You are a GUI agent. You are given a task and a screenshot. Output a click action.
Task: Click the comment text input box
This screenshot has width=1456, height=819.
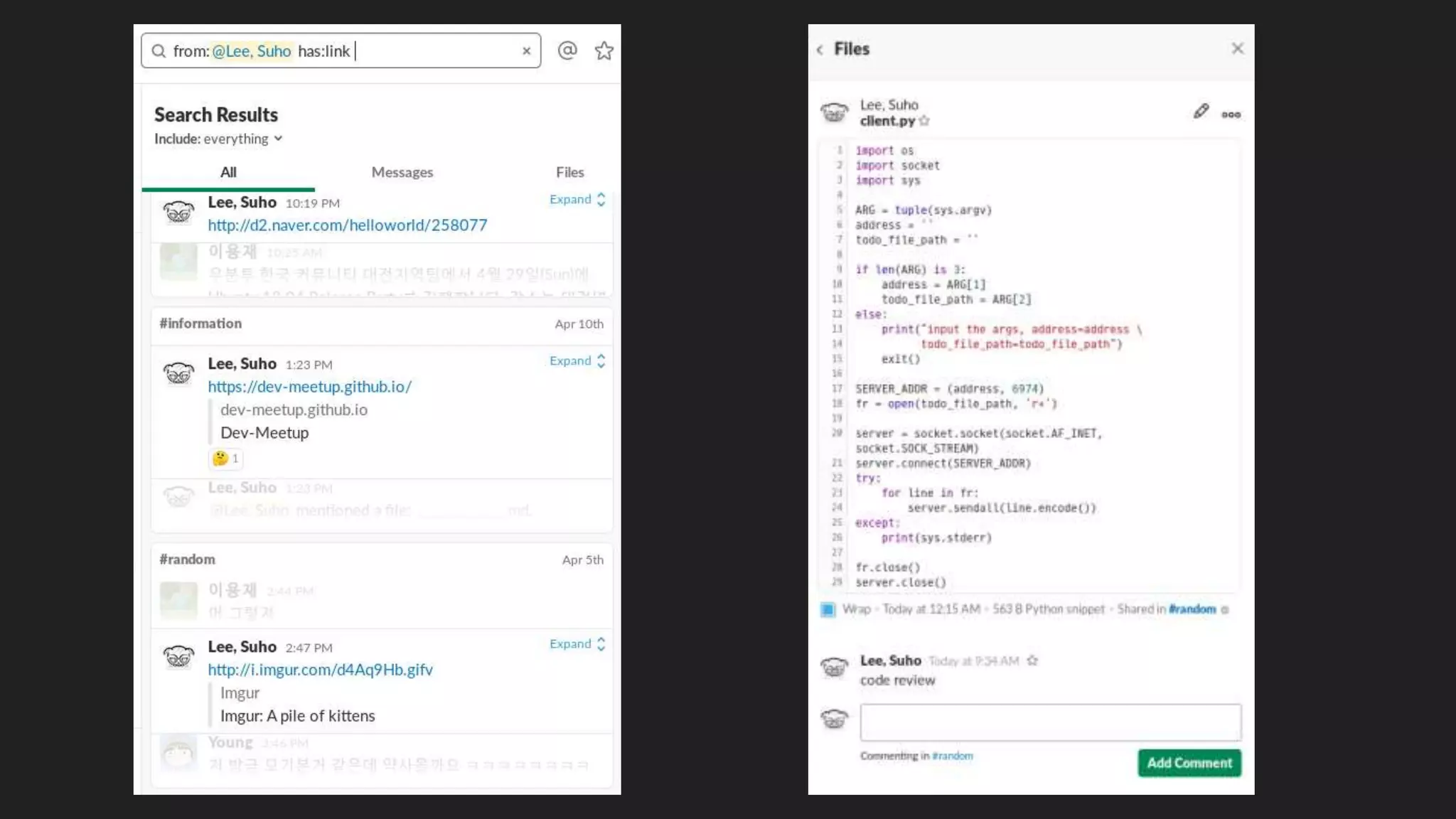[1050, 722]
